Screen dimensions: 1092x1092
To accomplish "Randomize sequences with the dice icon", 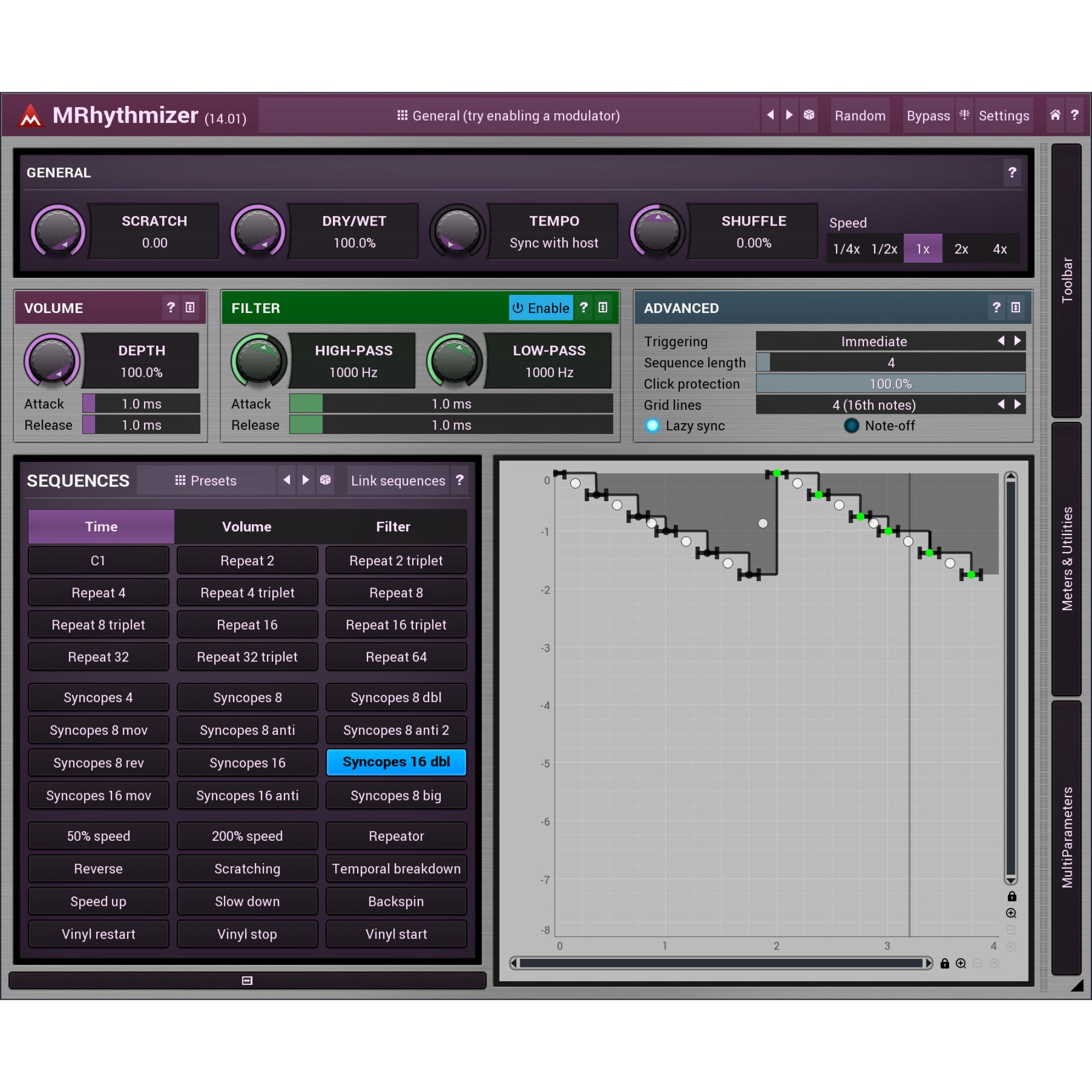I will (x=325, y=480).
